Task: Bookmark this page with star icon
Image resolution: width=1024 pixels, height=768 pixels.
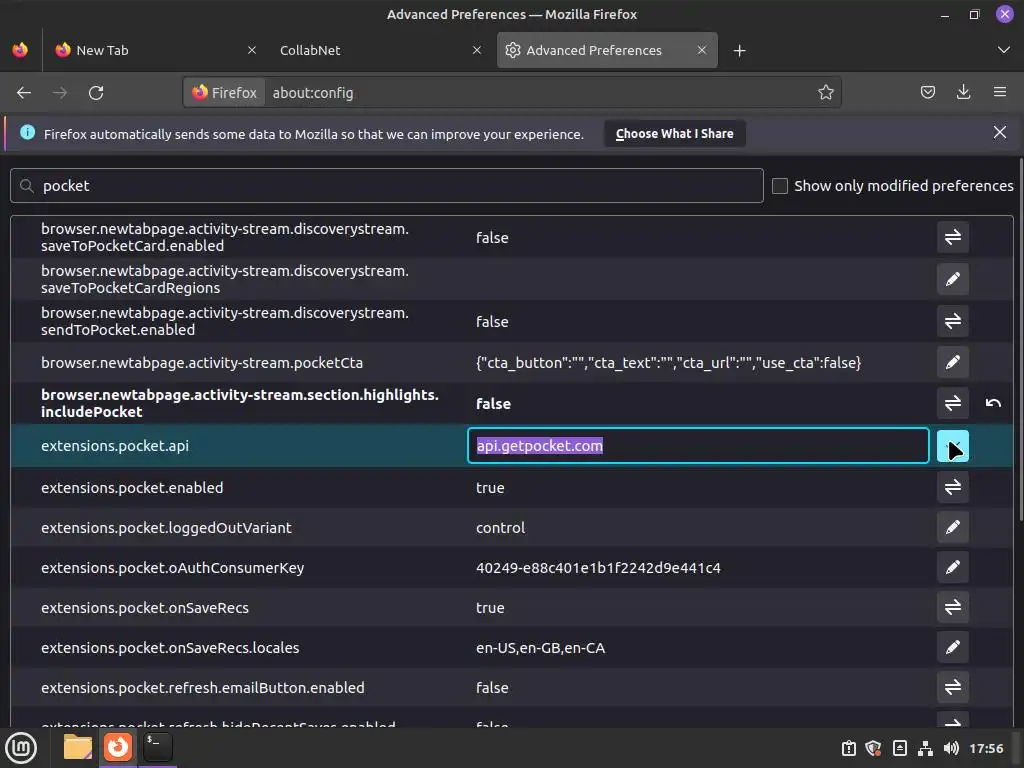Action: click(x=825, y=93)
